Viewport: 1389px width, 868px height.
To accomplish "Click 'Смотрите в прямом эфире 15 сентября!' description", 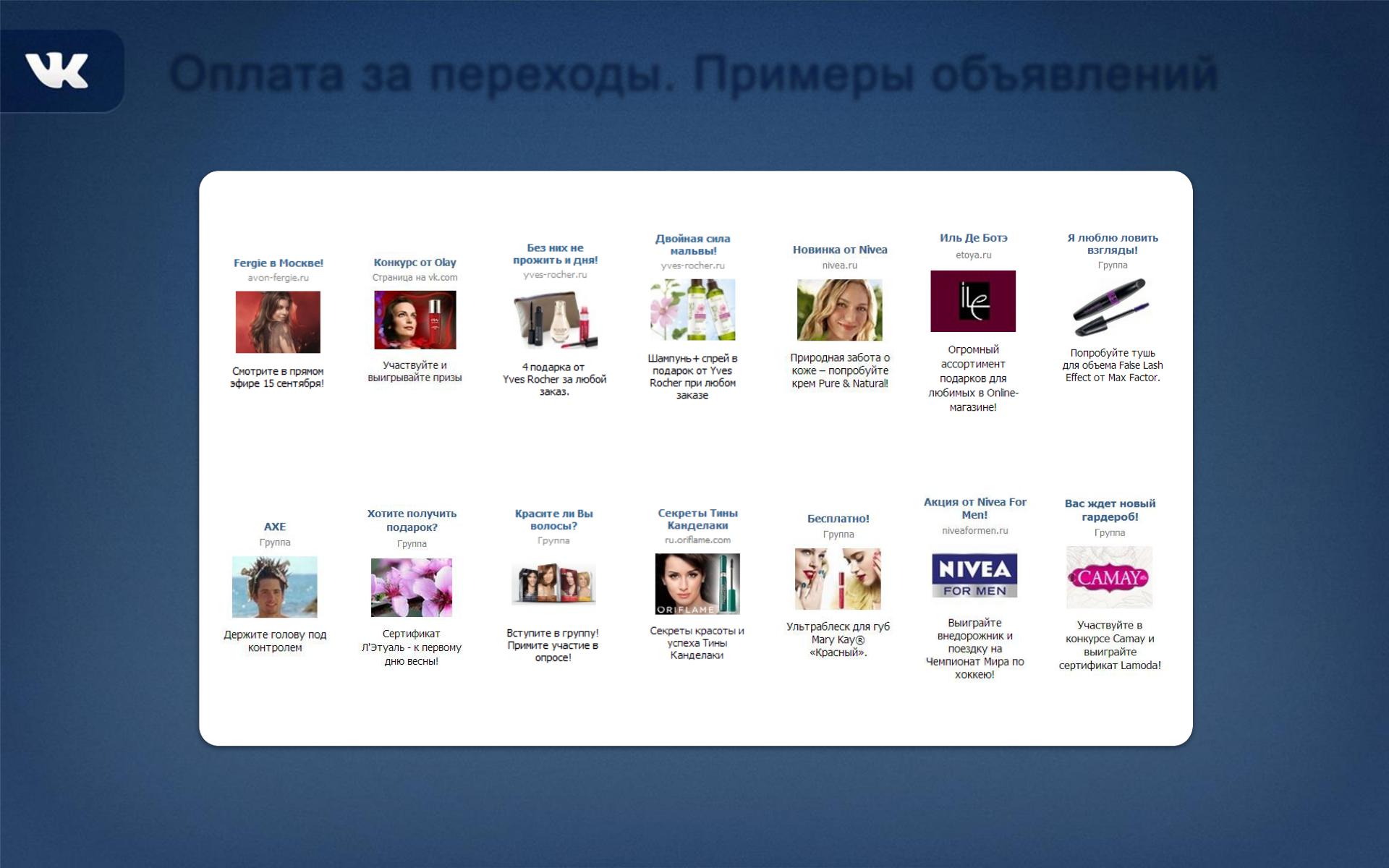I will pyautogui.click(x=277, y=377).
